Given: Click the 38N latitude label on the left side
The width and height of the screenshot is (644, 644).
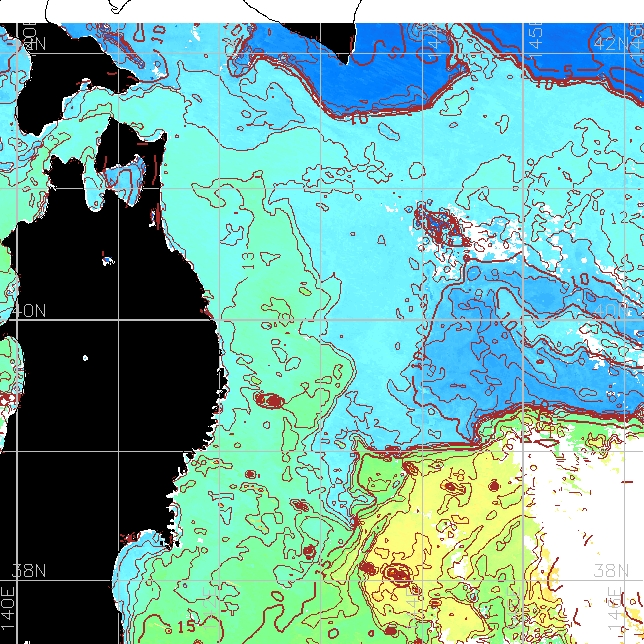Looking at the screenshot, I should point(29,570).
